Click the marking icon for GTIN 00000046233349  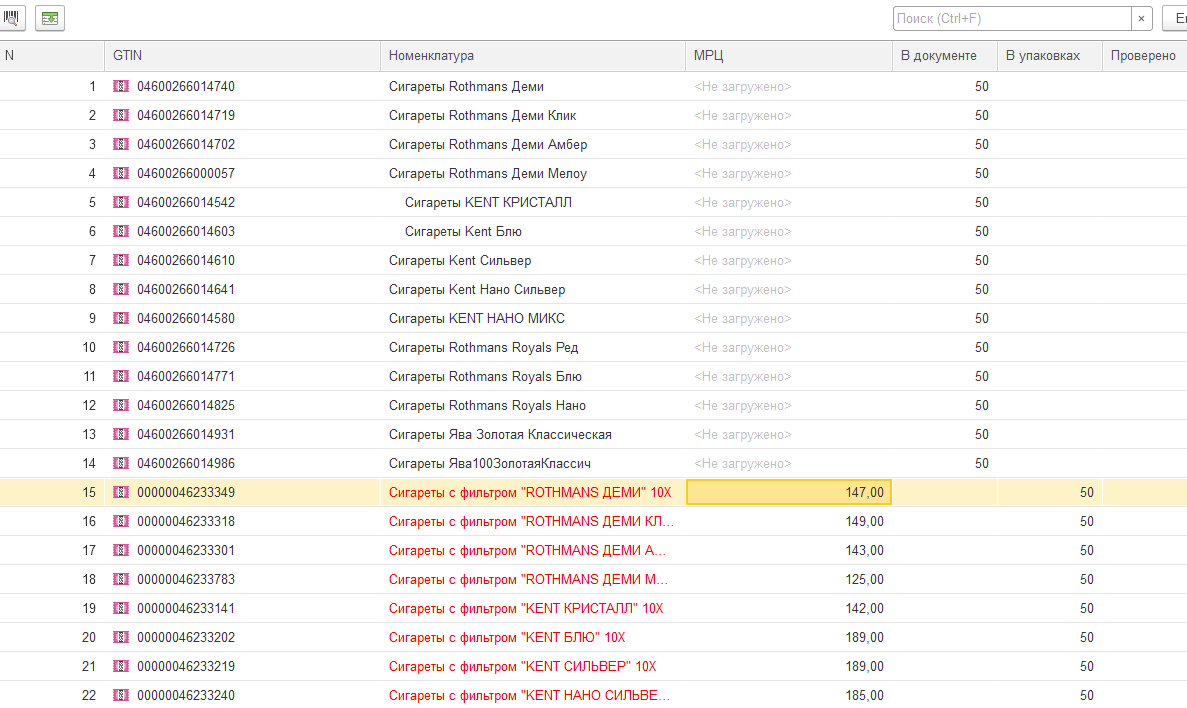[x=121, y=493]
